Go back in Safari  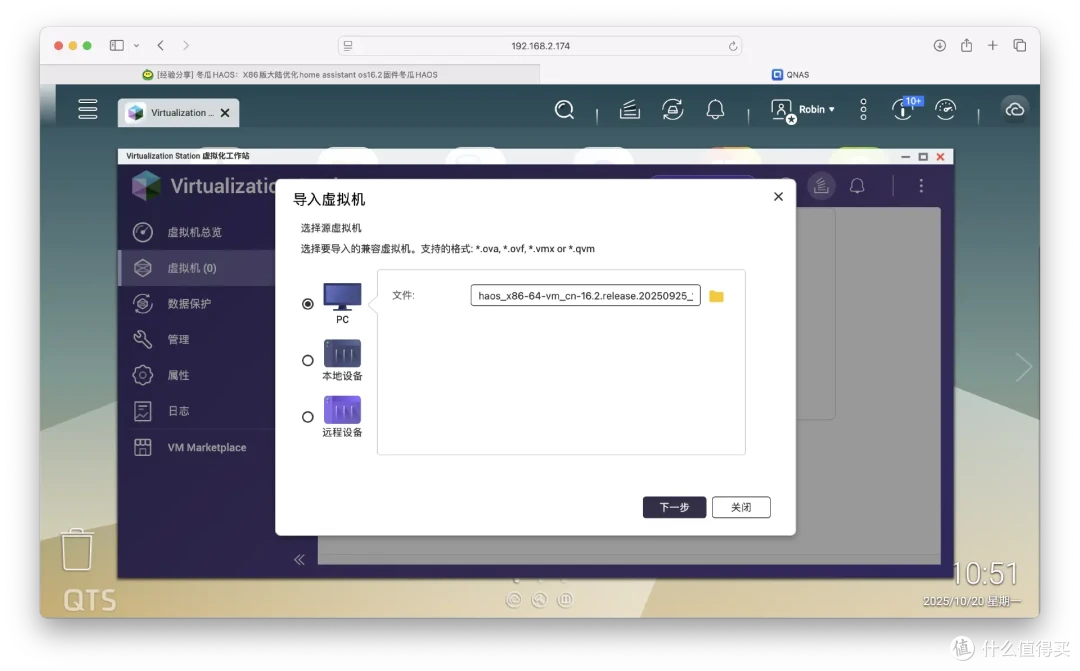coord(160,45)
